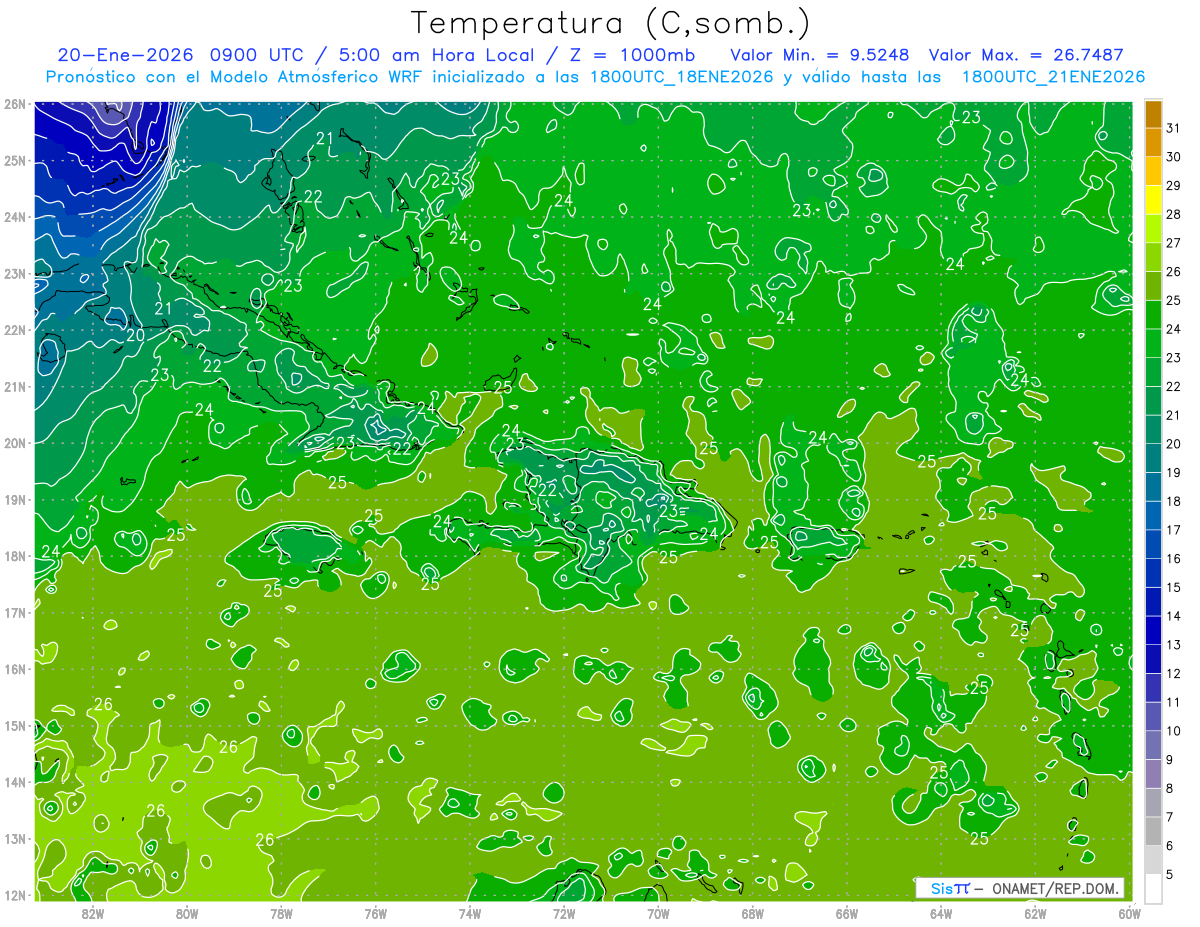Click the color scale label 12
This screenshot has width=1200, height=927.
coord(1173,674)
